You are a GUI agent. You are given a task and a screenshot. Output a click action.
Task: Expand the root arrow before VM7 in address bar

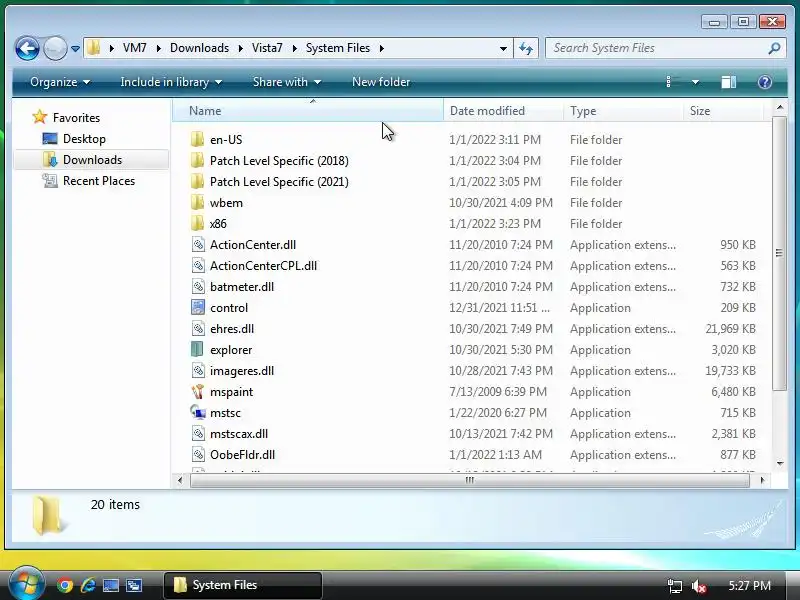coord(111,48)
